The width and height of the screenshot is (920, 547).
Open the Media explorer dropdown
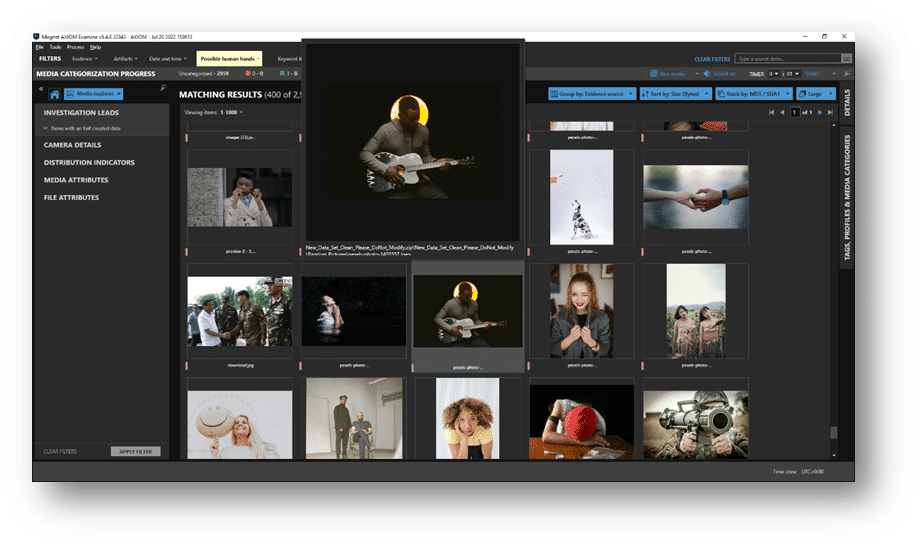(94, 94)
